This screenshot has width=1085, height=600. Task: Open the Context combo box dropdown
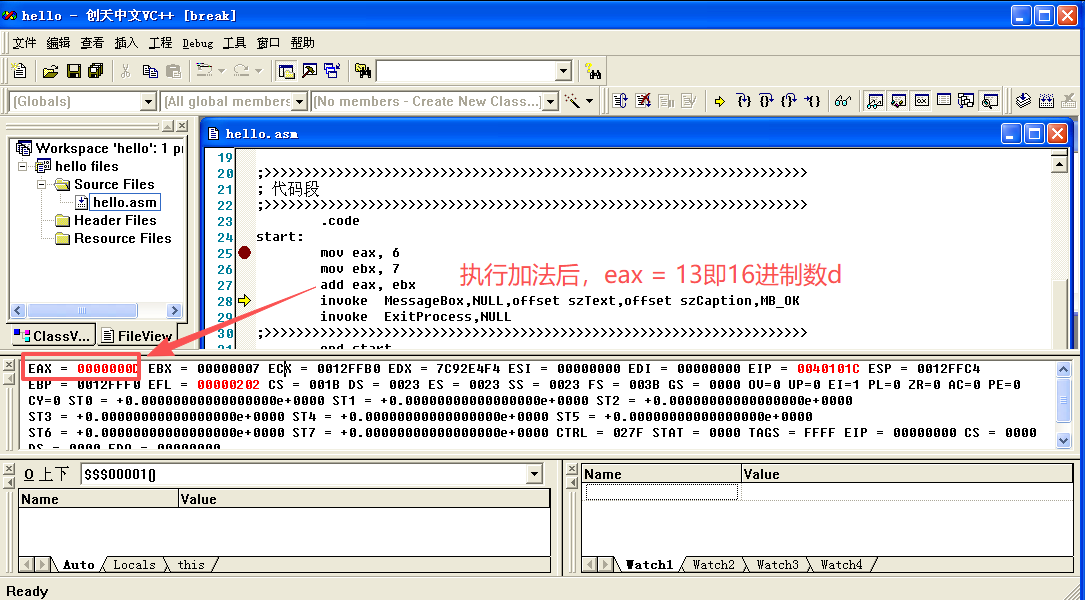point(534,474)
